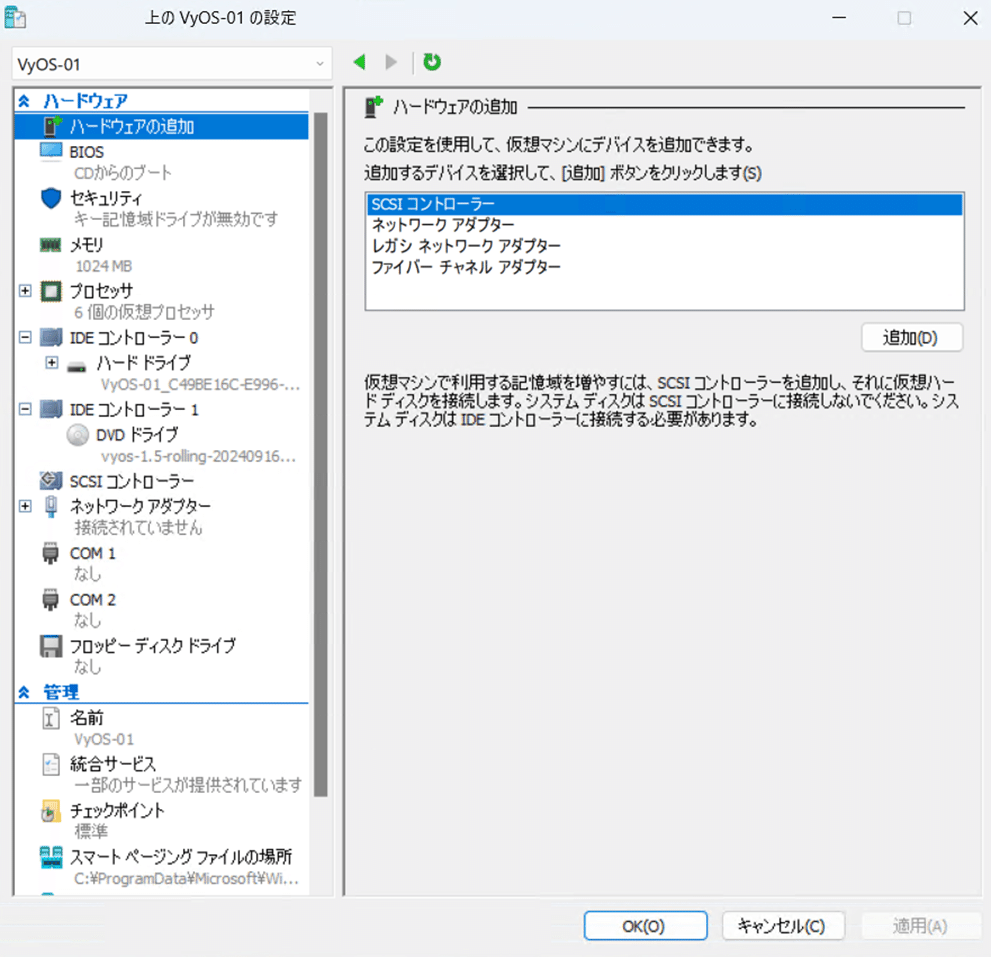Click the プロセッサ CPU icon
This screenshot has height=957, width=991.
[51, 291]
